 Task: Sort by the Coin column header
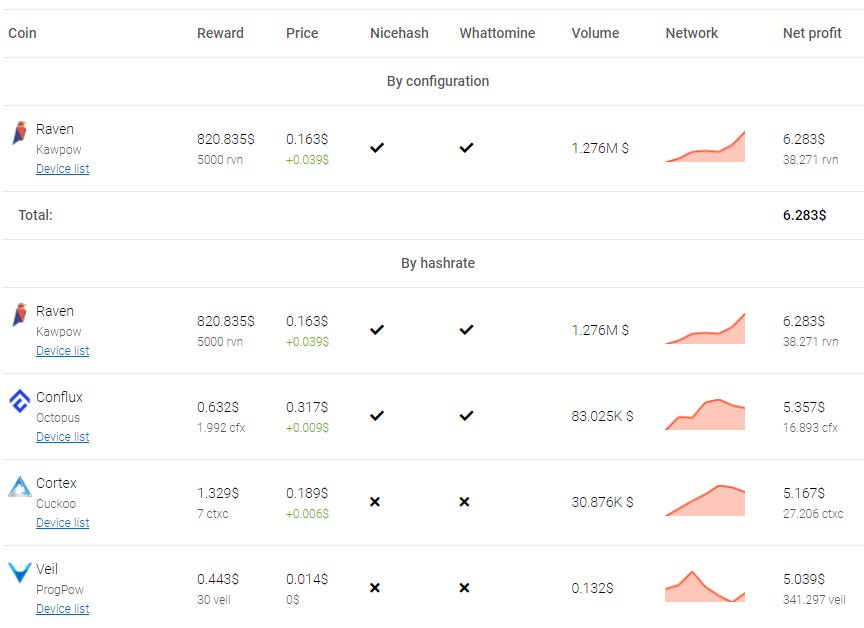(x=22, y=33)
